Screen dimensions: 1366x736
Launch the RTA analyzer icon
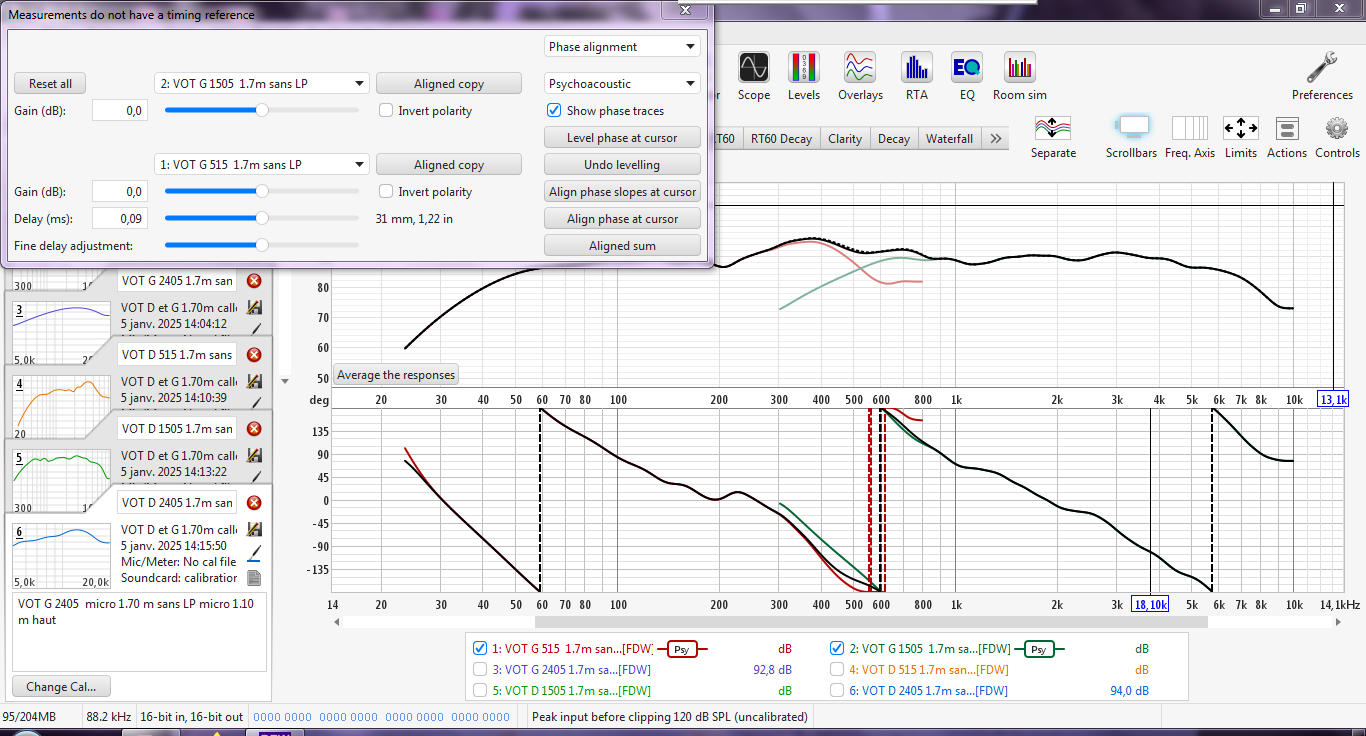[x=916, y=68]
